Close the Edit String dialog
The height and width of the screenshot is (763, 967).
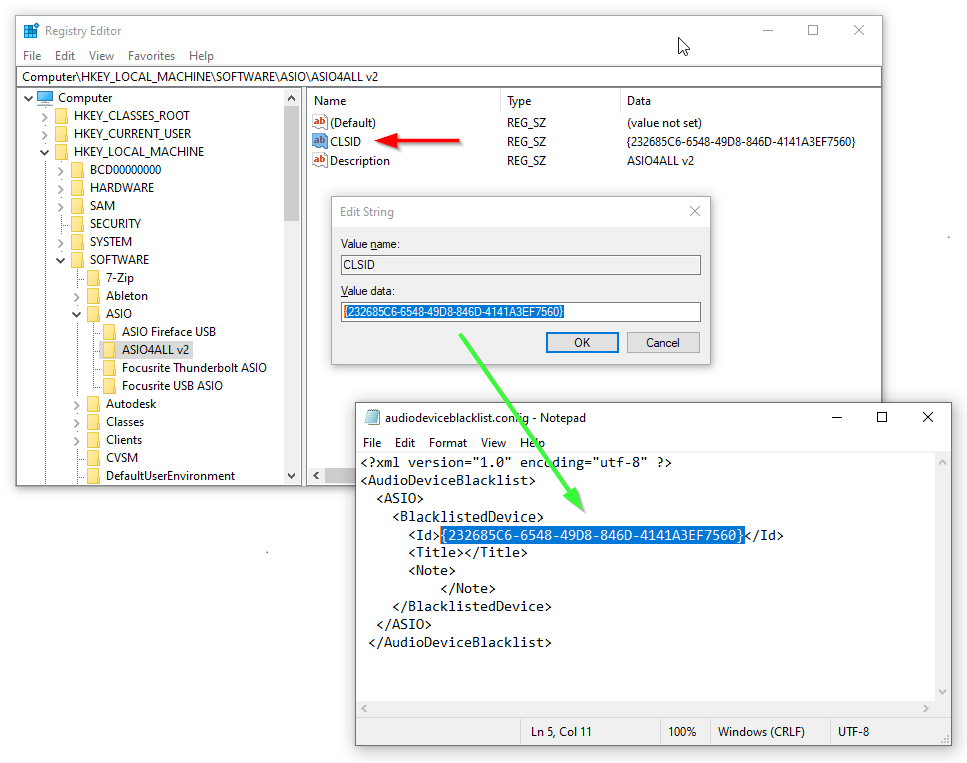(x=695, y=212)
